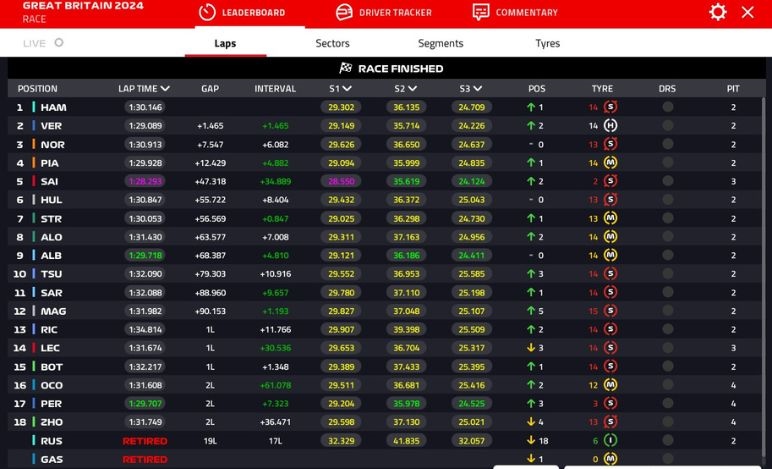Click the Leaderboard stopwatch icon

pyautogui.click(x=207, y=13)
